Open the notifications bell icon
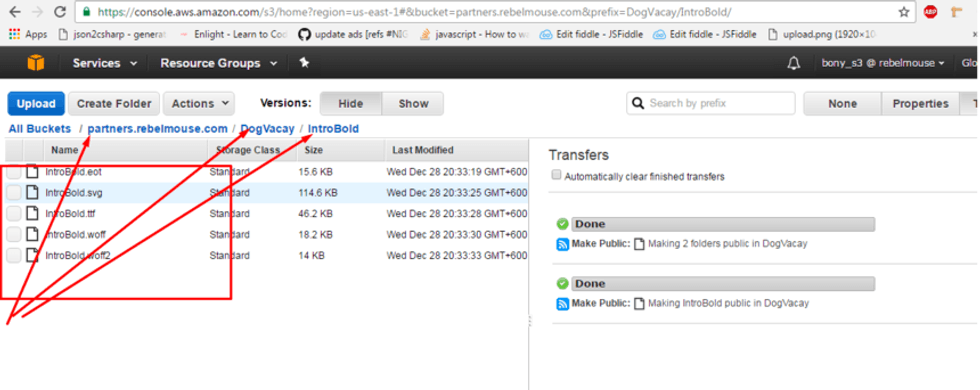The height and width of the screenshot is (390, 980). click(x=794, y=63)
